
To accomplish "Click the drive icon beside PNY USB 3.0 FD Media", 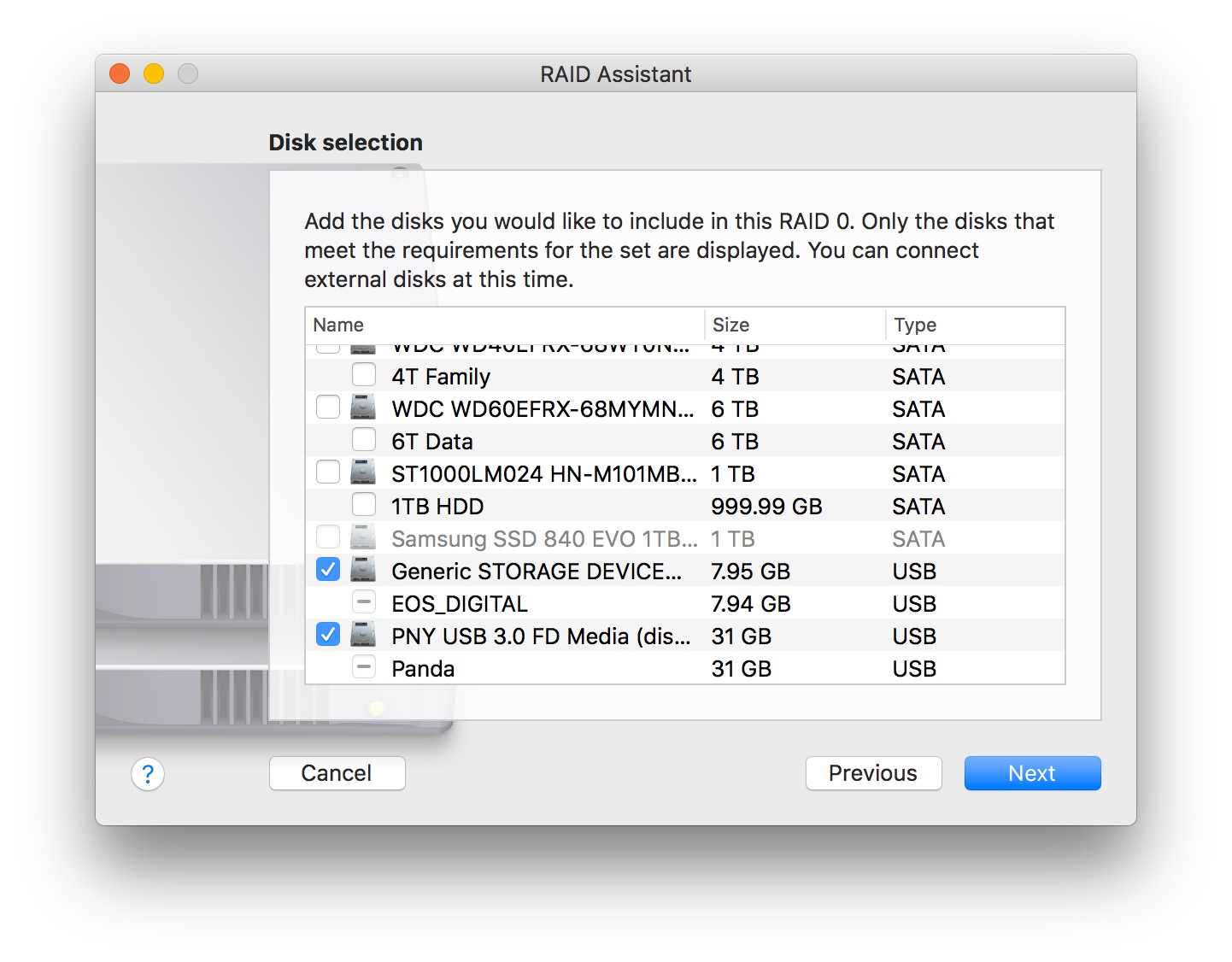I will [x=363, y=635].
